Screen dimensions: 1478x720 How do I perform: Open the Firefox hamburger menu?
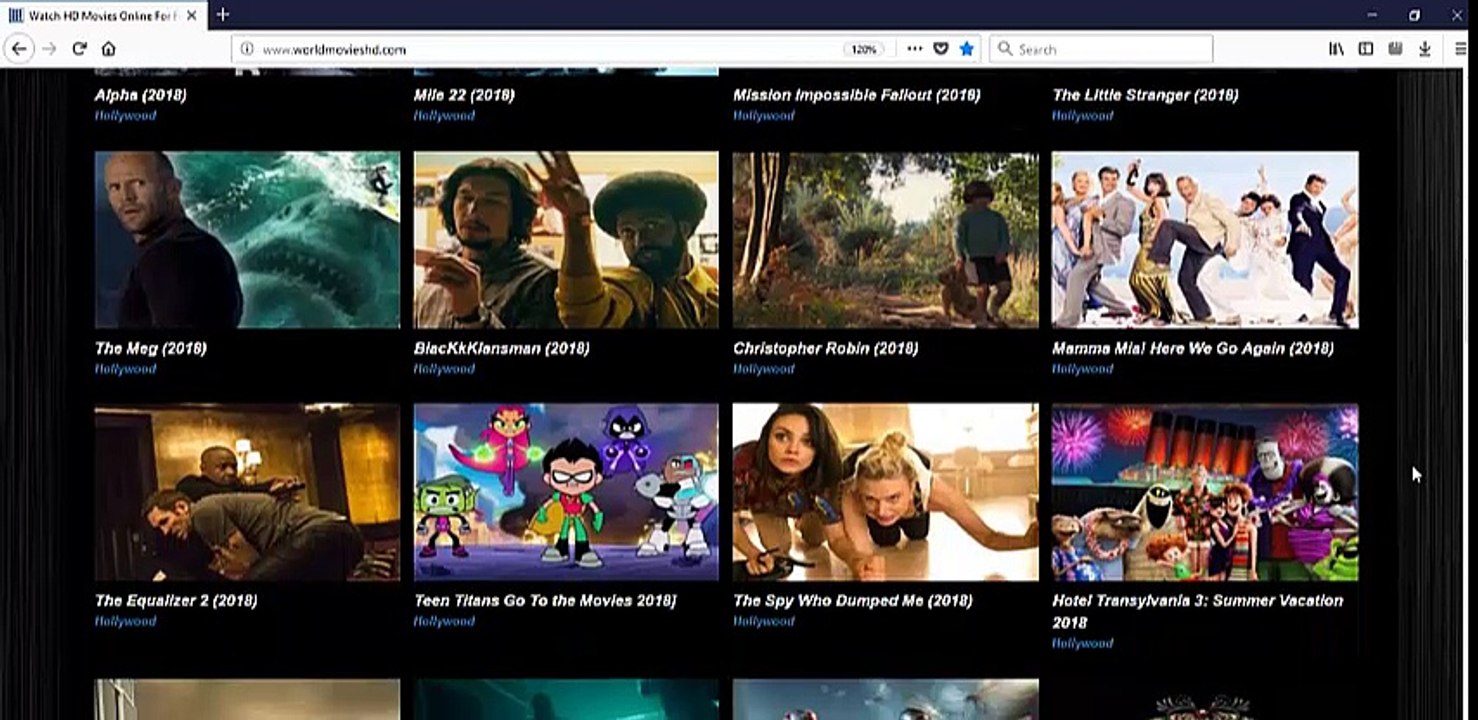[1461, 49]
